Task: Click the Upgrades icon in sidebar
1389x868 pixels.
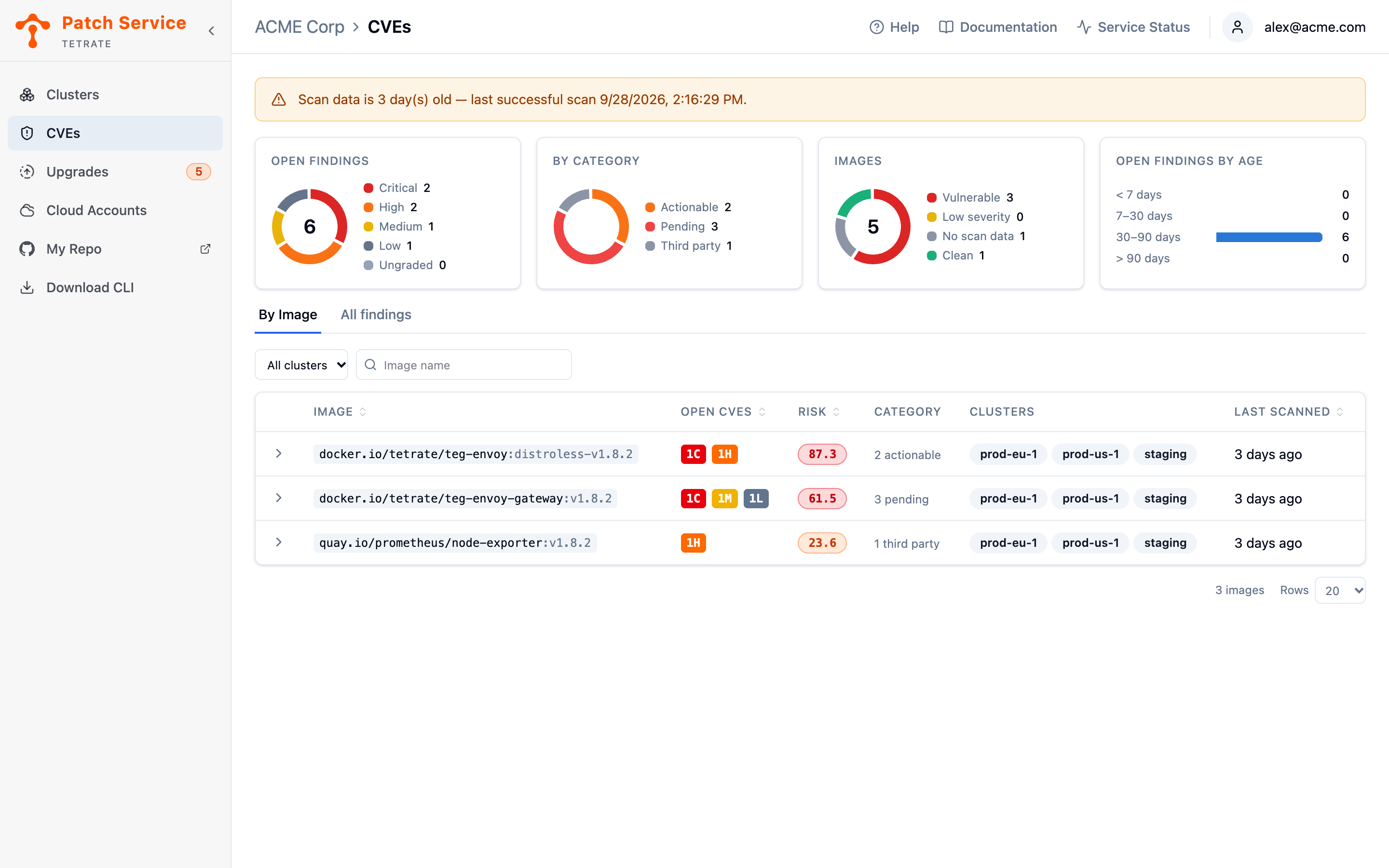Action: [27, 172]
